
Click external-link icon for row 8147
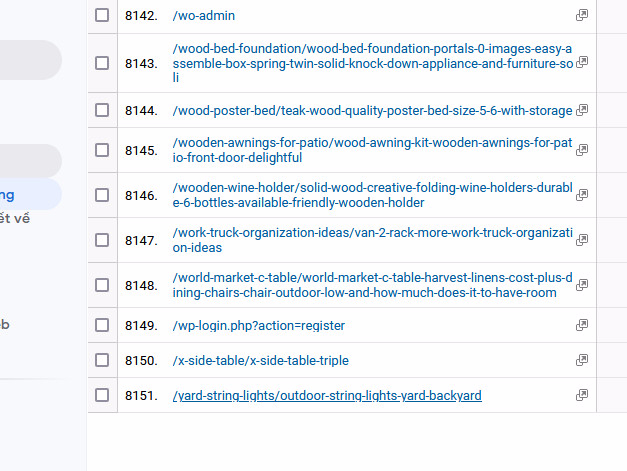pos(582,240)
